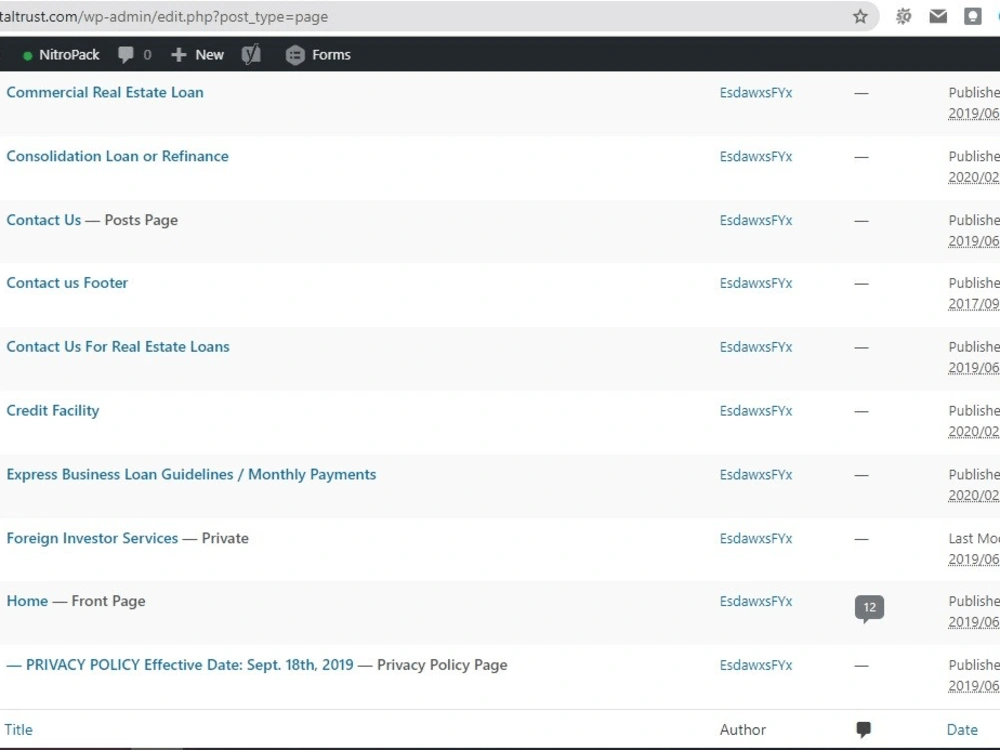Sort pages by the Title footer column
Image resolution: width=1000 pixels, height=750 pixels.
click(x=18, y=730)
